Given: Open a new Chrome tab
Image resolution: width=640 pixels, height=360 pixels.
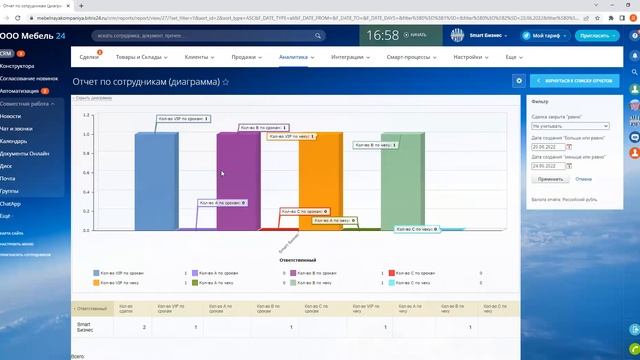Looking at the screenshot, I should [81, 6].
